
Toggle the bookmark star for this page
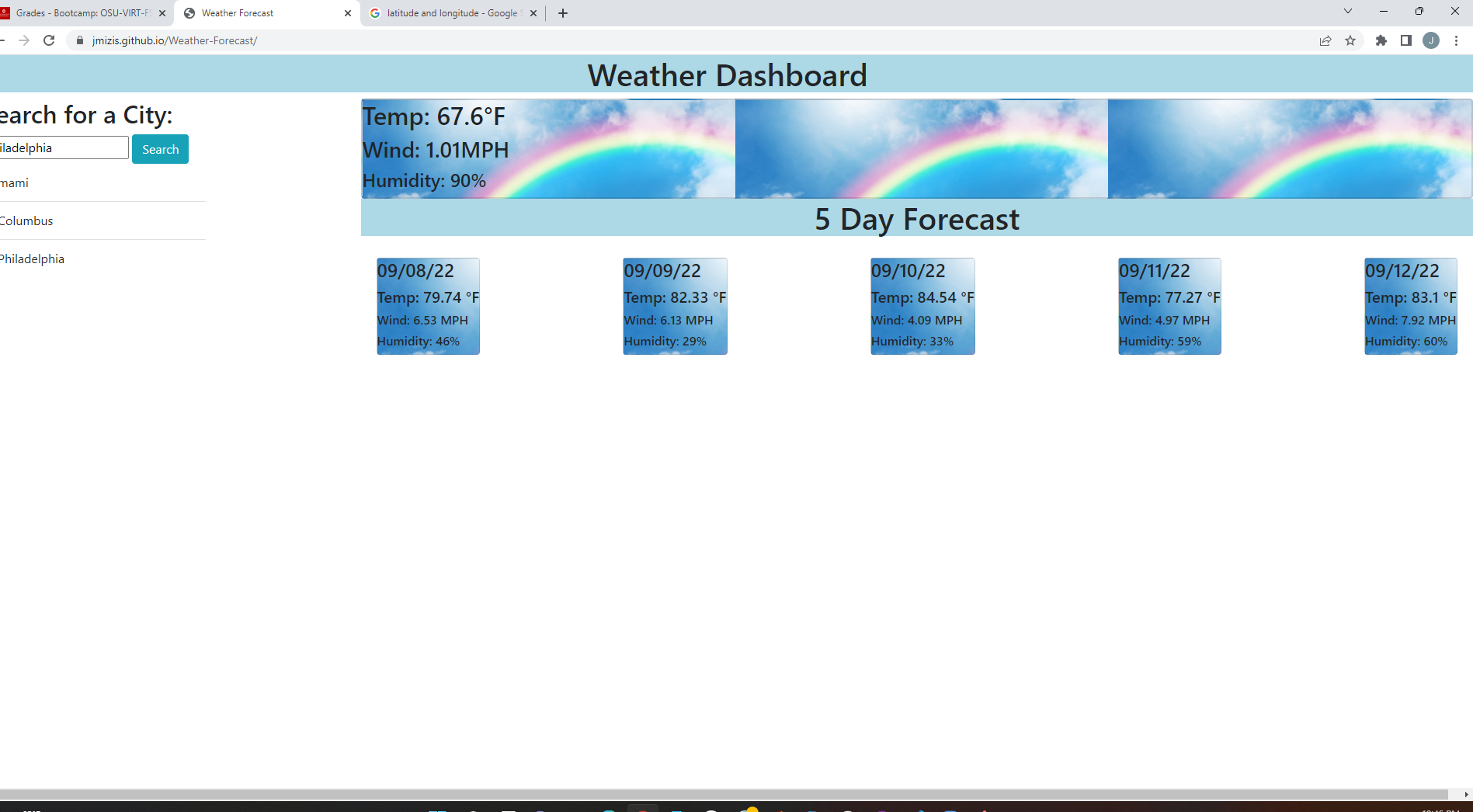tap(1350, 40)
